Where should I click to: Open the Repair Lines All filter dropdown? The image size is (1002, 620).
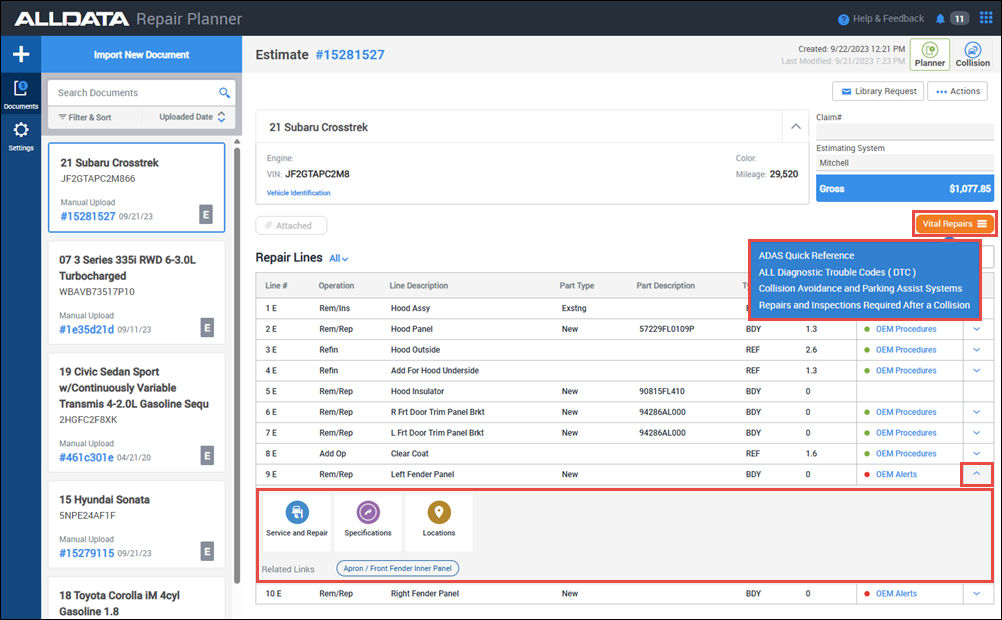338,258
